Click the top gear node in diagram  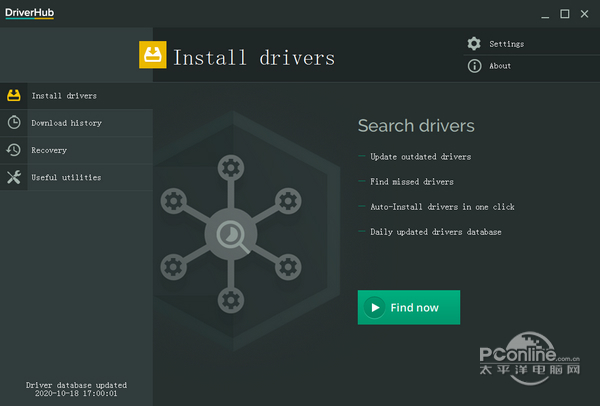231,168
